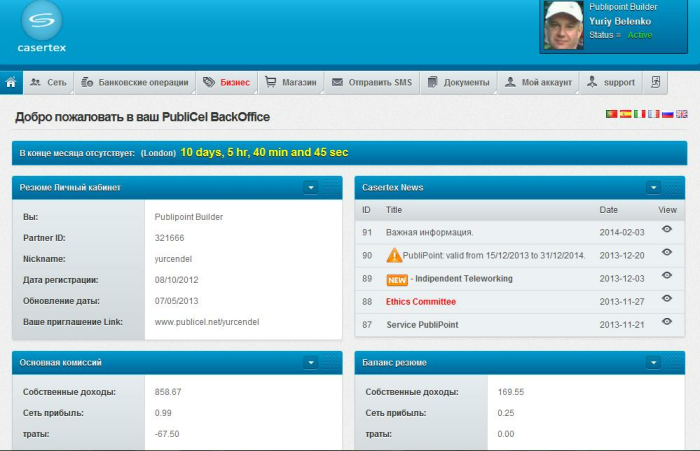Click the income value 858.67

pyautogui.click(x=168, y=392)
